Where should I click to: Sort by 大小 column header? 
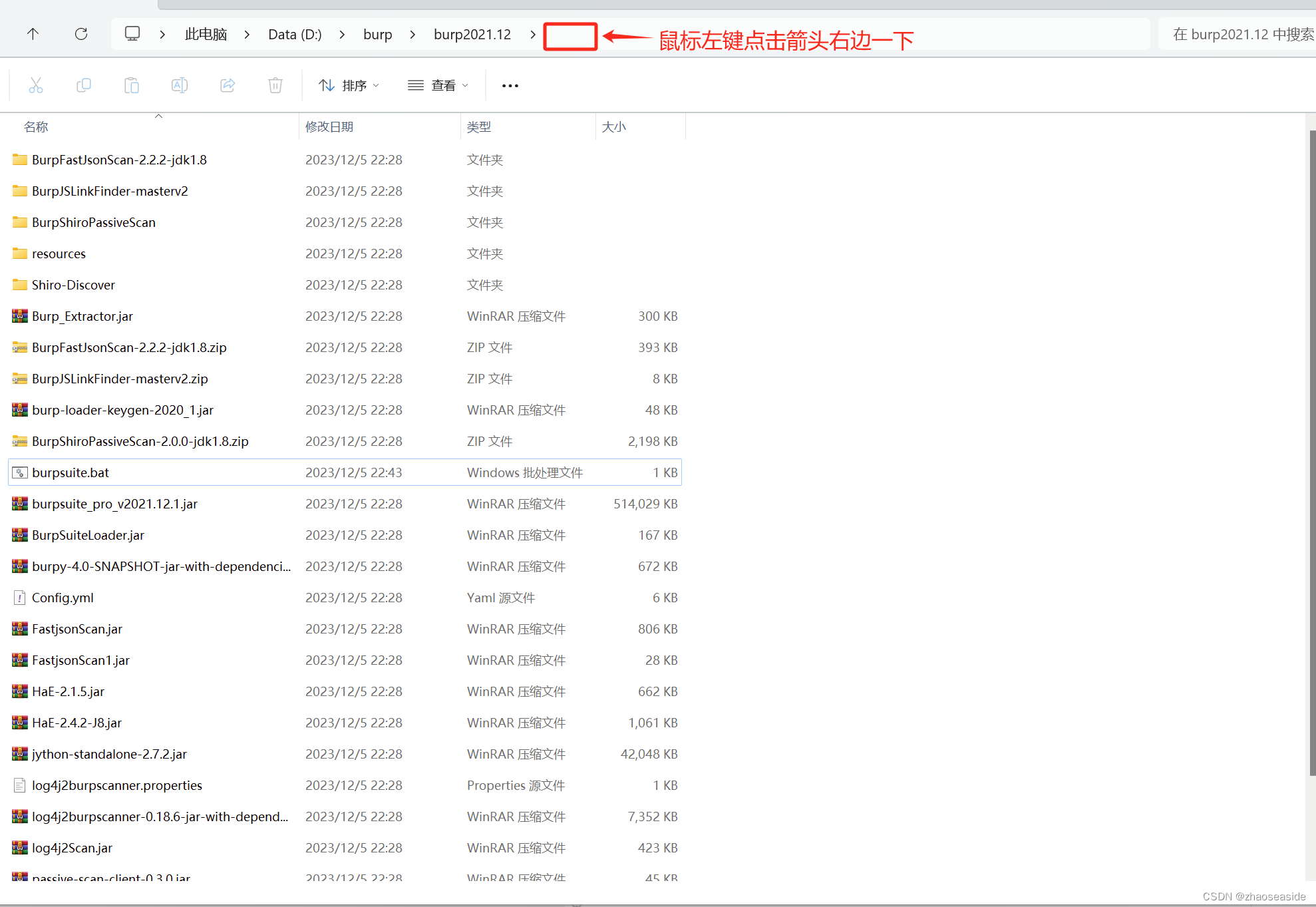pos(614,127)
